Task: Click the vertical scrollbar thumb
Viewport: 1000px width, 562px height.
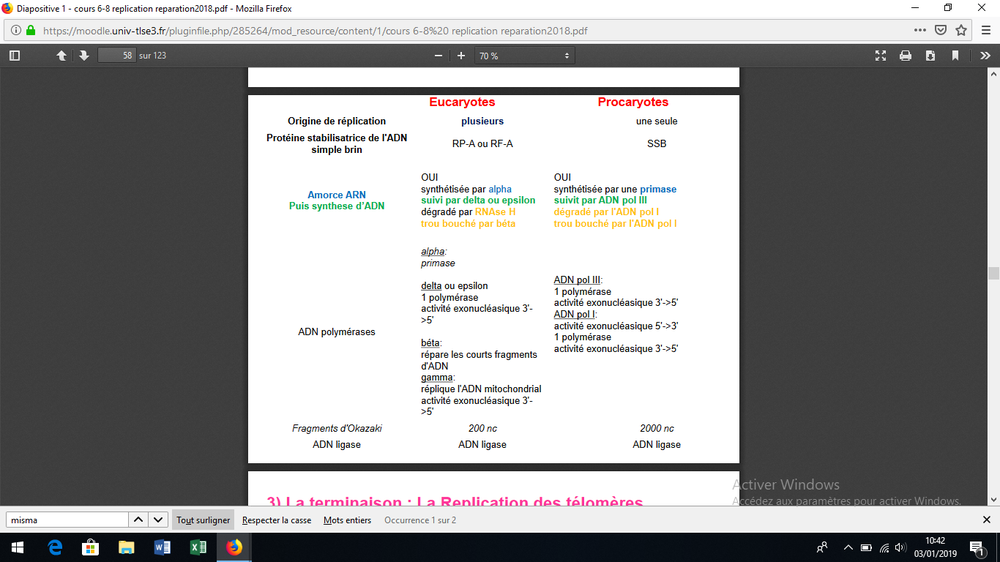Action: tap(994, 273)
